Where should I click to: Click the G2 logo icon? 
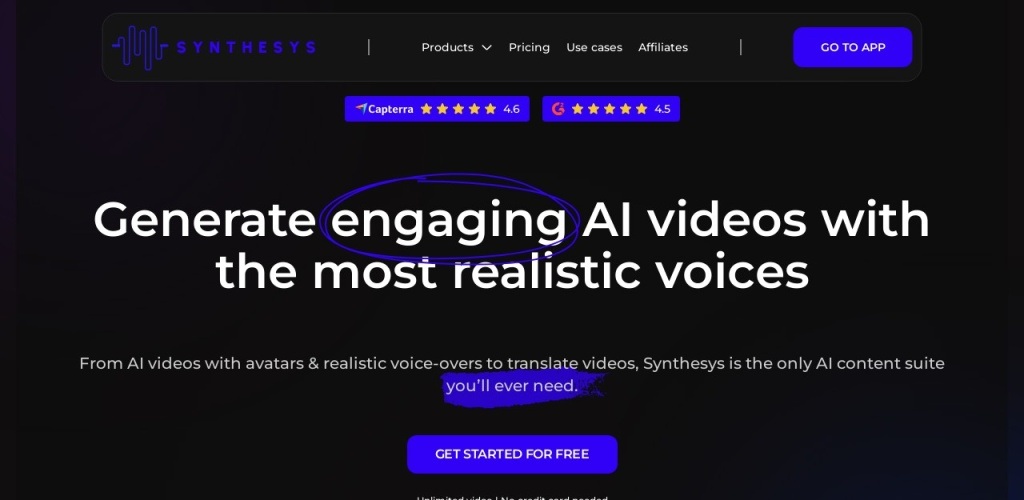click(558, 109)
